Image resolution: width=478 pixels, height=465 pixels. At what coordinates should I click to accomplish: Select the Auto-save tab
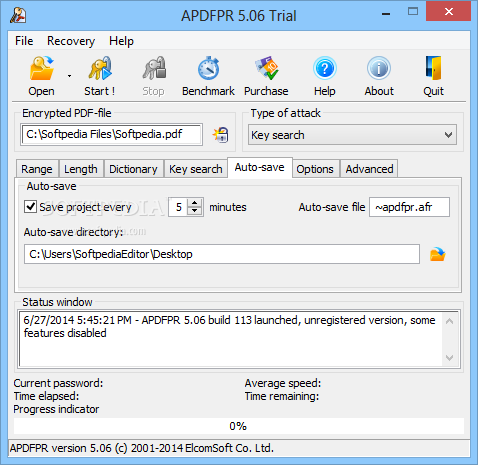point(260,167)
